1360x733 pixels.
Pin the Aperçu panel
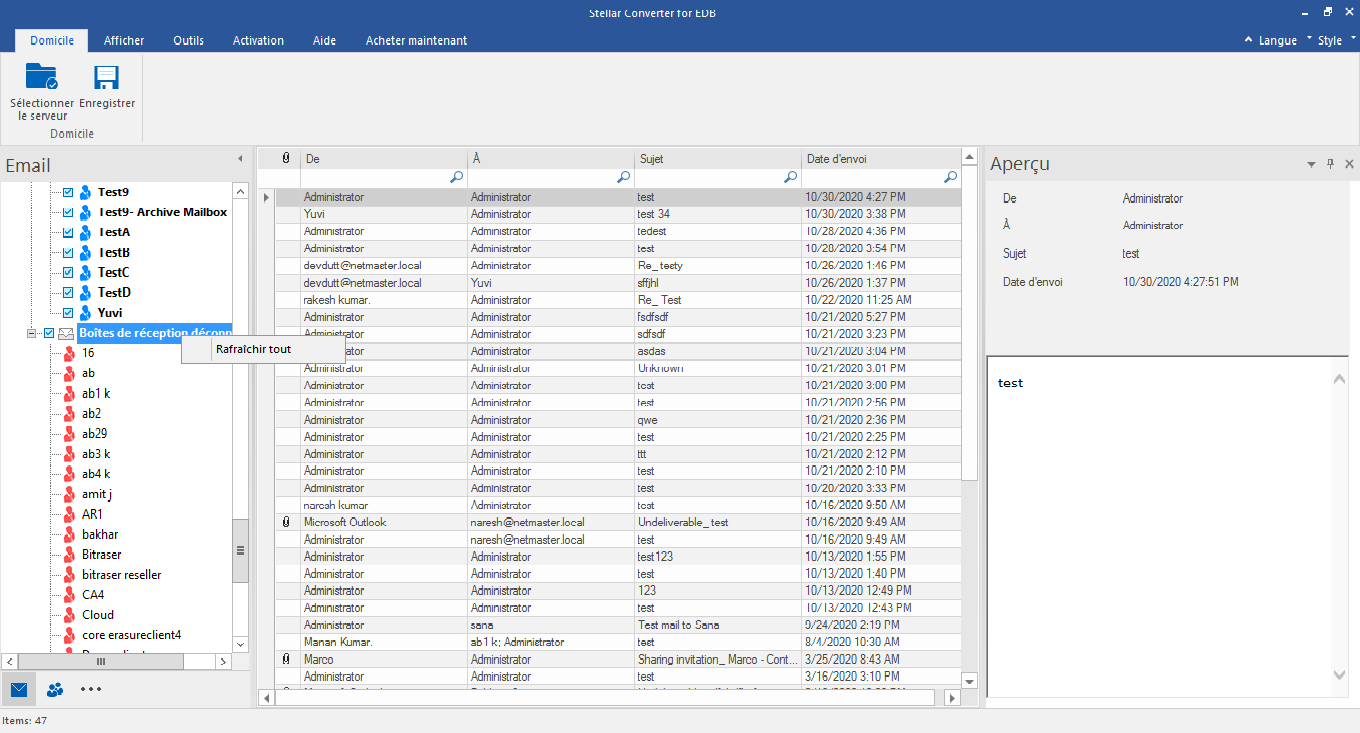click(1330, 164)
